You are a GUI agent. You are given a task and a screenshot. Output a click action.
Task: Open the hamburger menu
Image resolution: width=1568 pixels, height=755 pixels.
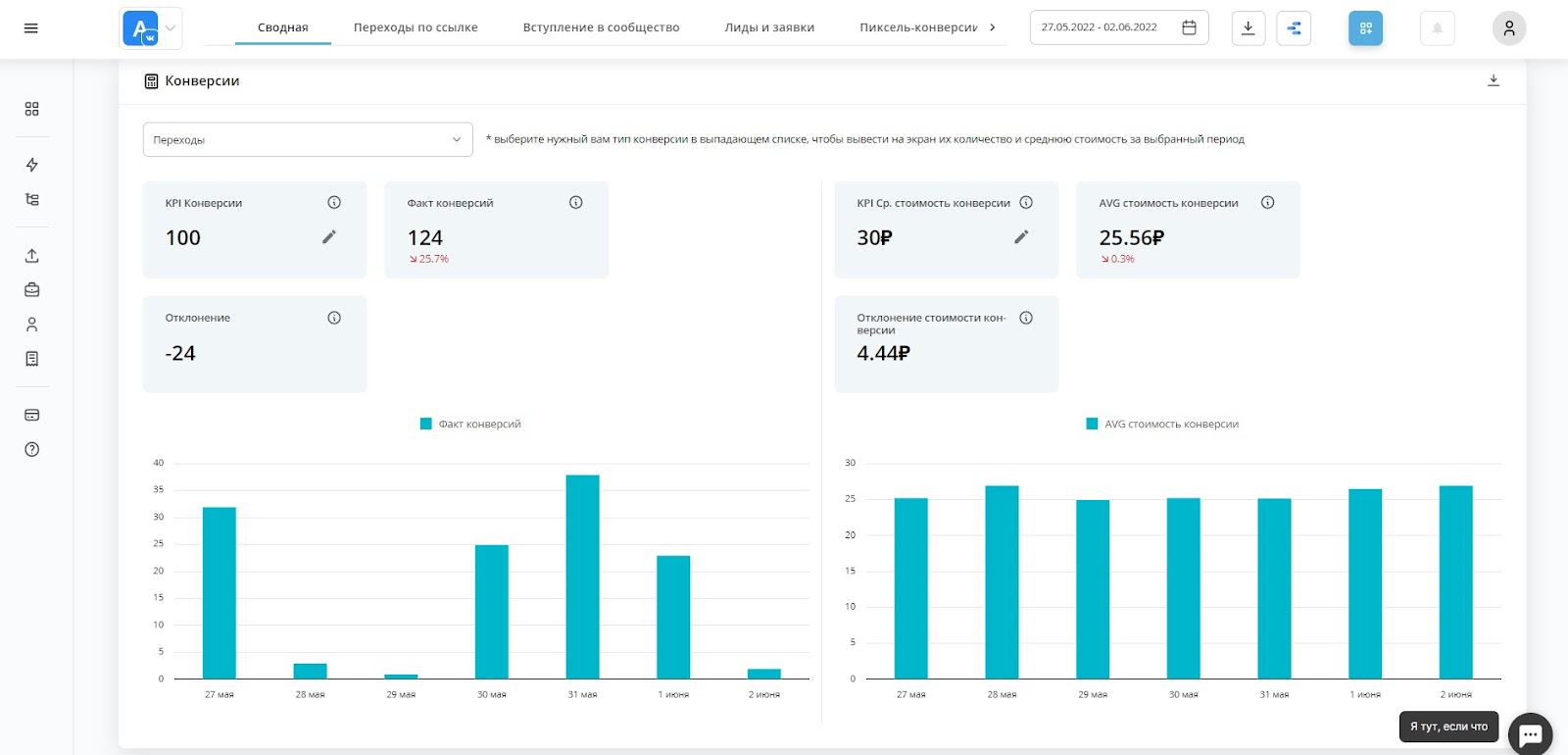pos(31,28)
